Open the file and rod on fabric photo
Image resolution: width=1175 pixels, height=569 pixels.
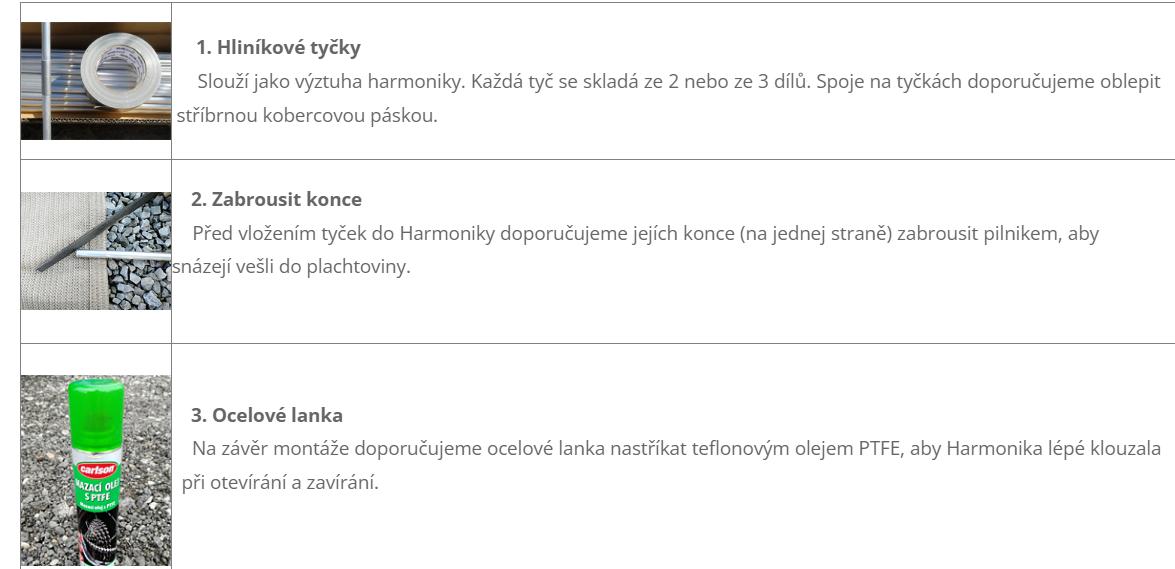pyautogui.click(x=96, y=250)
